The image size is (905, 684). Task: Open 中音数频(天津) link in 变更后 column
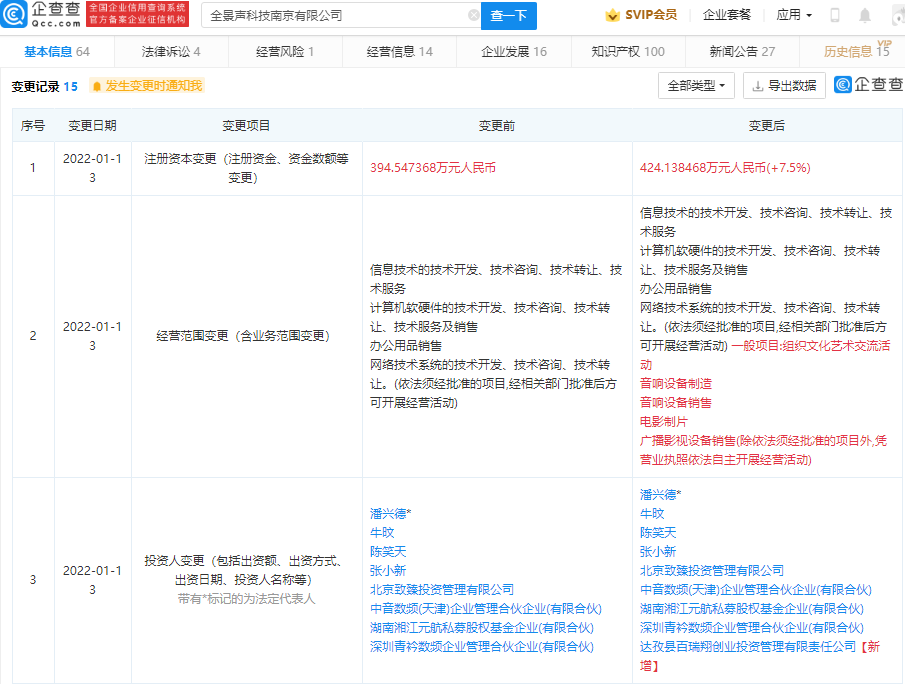click(x=756, y=590)
